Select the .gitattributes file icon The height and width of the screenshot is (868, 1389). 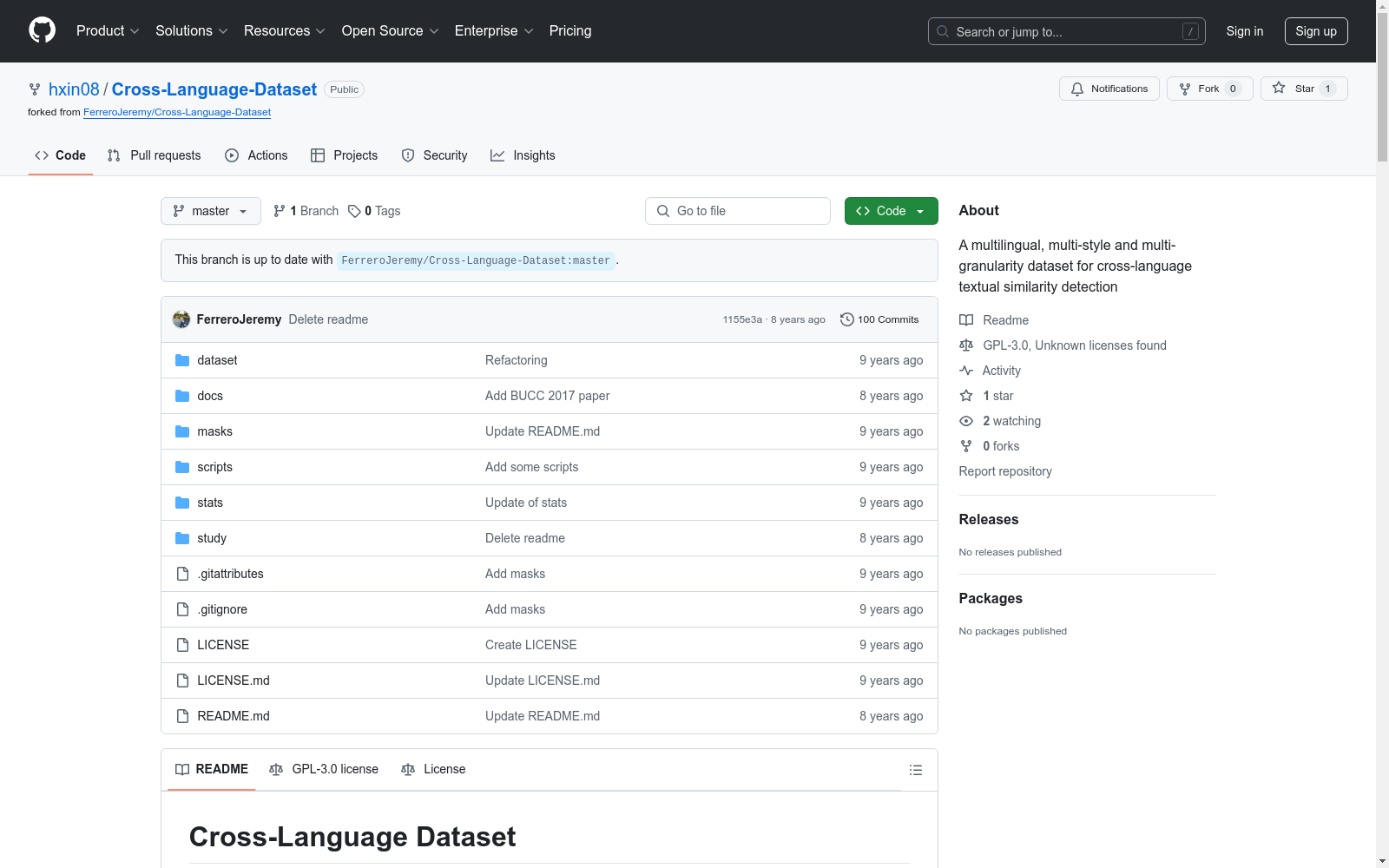coord(182,574)
